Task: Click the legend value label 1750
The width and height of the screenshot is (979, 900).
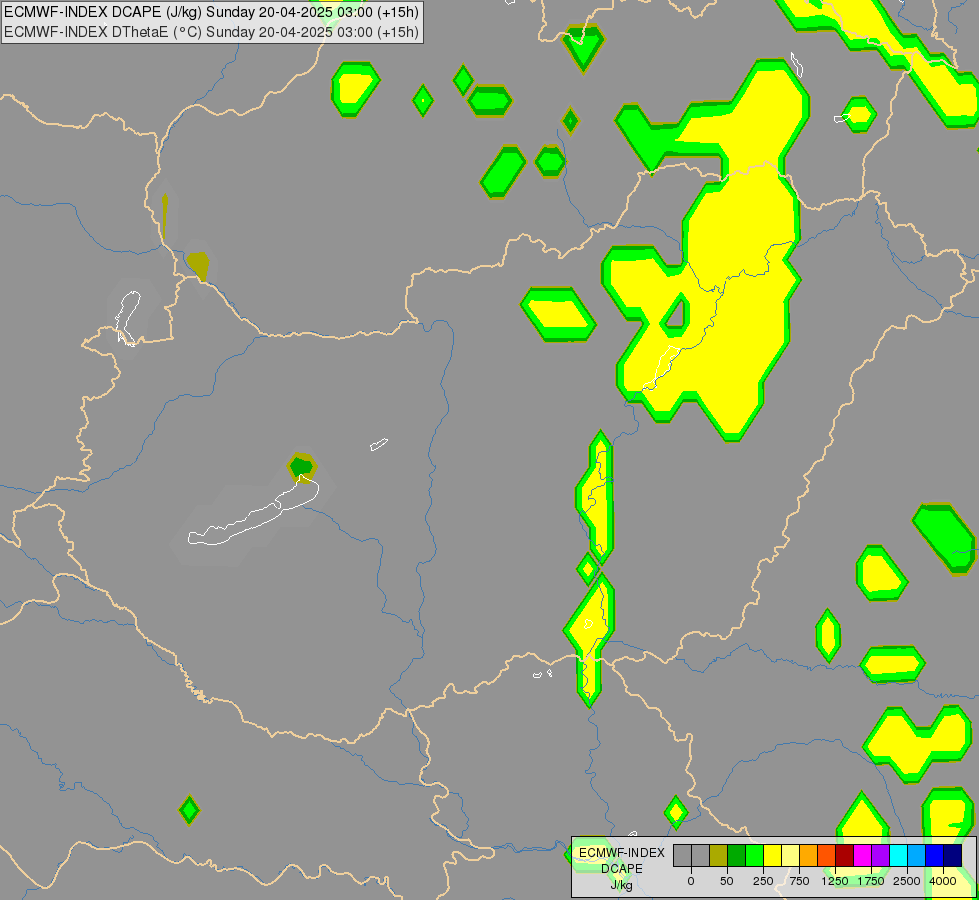Action: pyautogui.click(x=871, y=881)
